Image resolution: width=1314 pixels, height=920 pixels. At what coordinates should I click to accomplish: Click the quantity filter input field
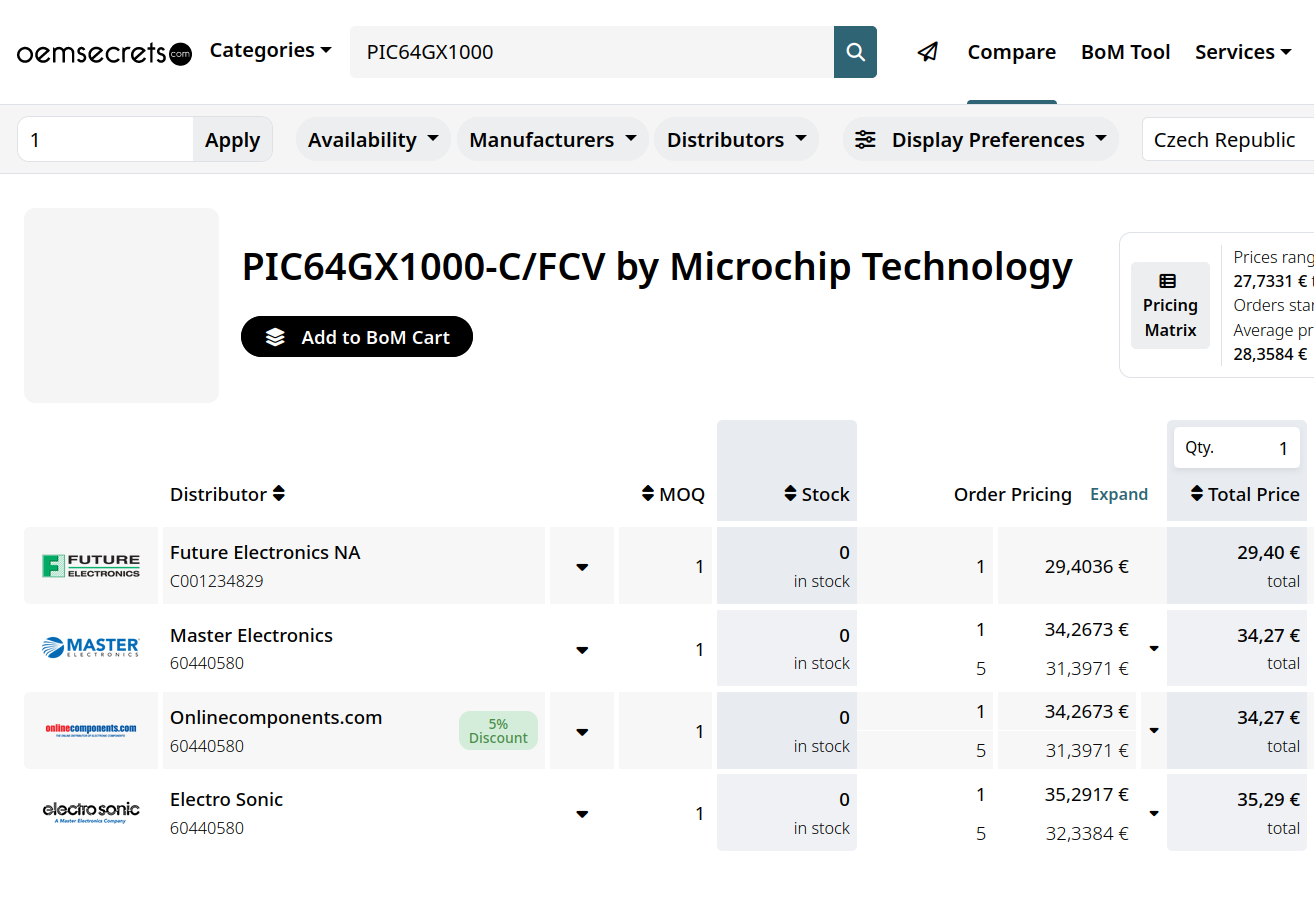click(106, 140)
